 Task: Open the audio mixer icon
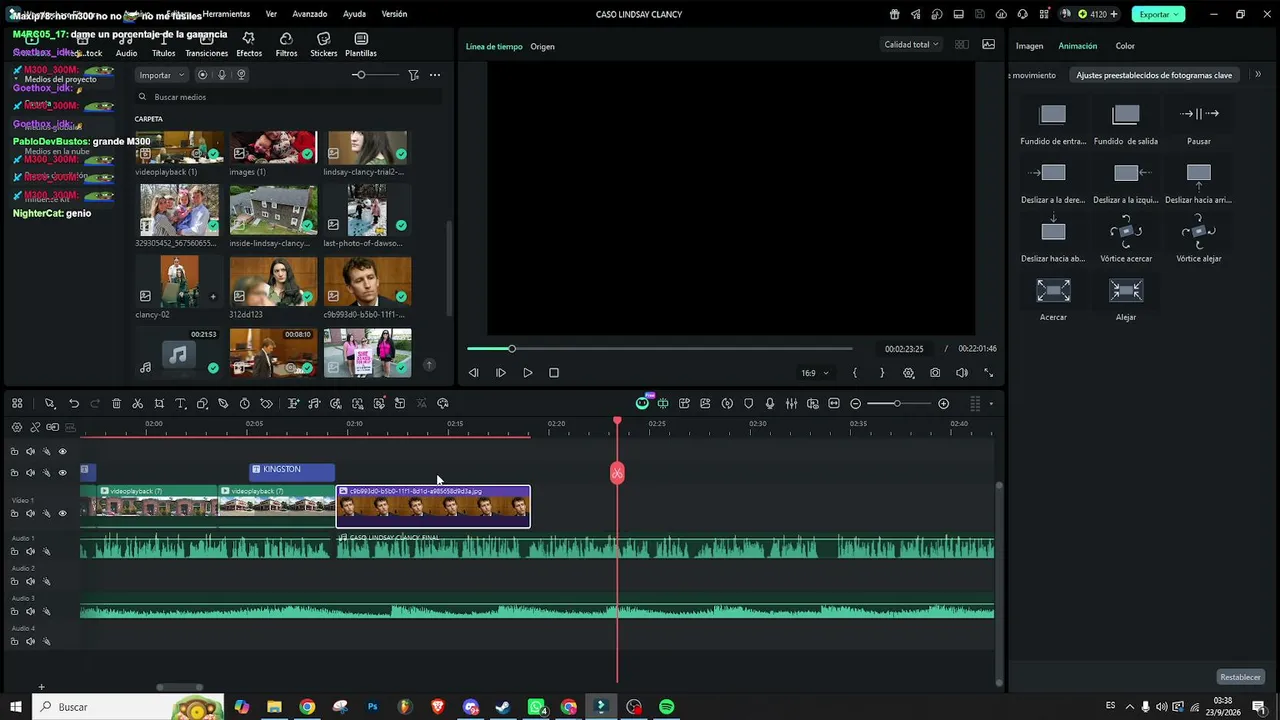pyautogui.click(x=791, y=404)
